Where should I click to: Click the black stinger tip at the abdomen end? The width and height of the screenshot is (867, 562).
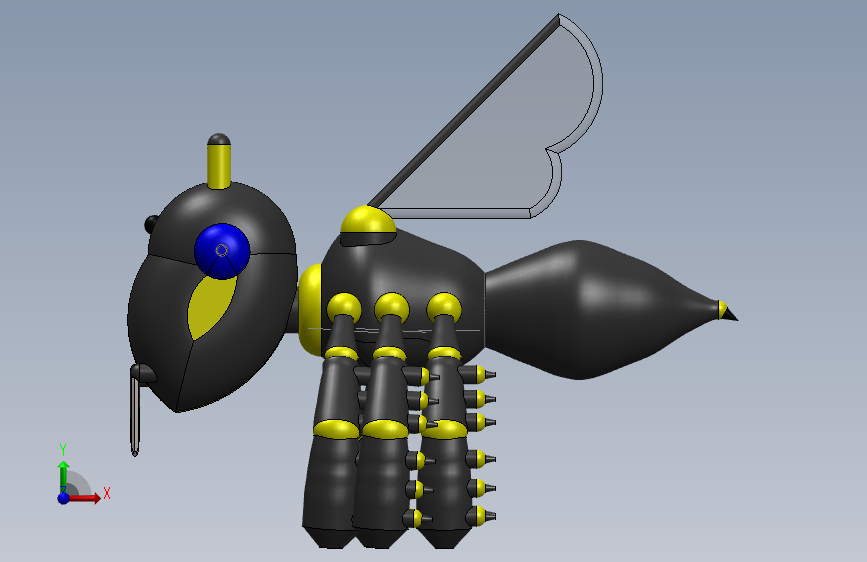(x=731, y=315)
